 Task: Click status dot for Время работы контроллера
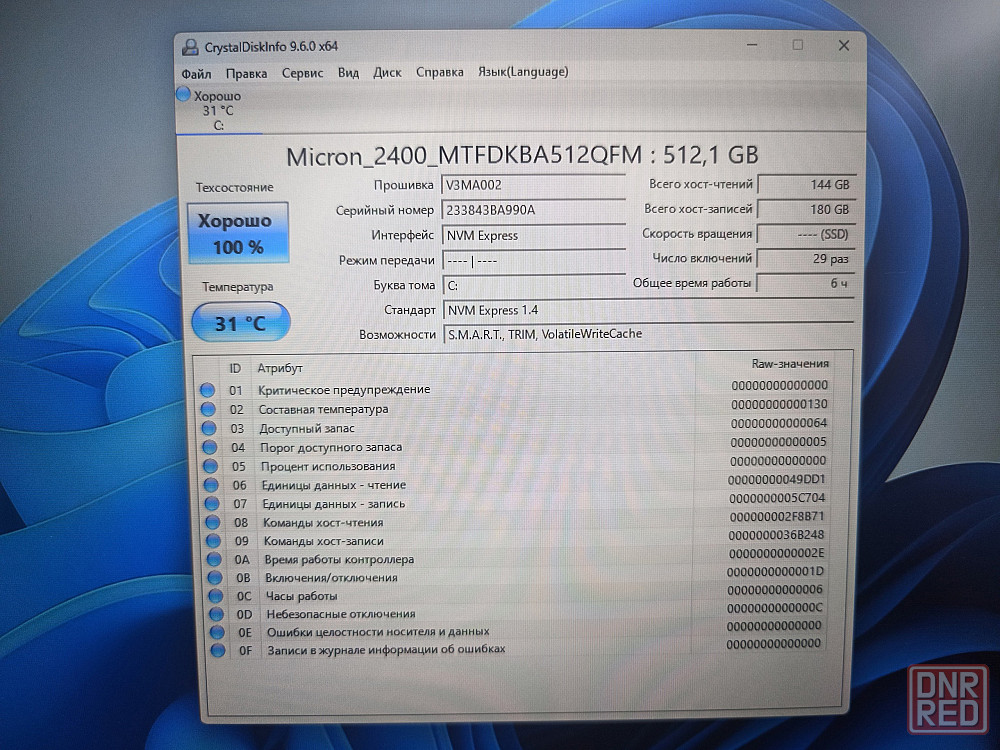point(214,559)
